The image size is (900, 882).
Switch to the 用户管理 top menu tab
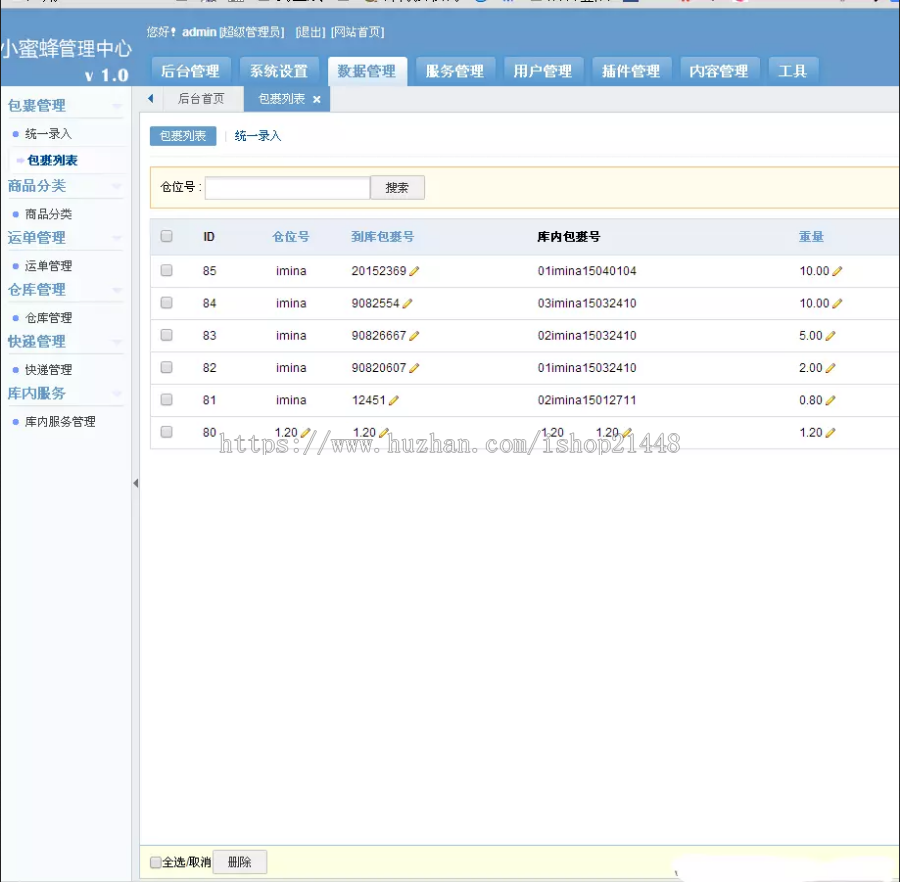[543, 71]
